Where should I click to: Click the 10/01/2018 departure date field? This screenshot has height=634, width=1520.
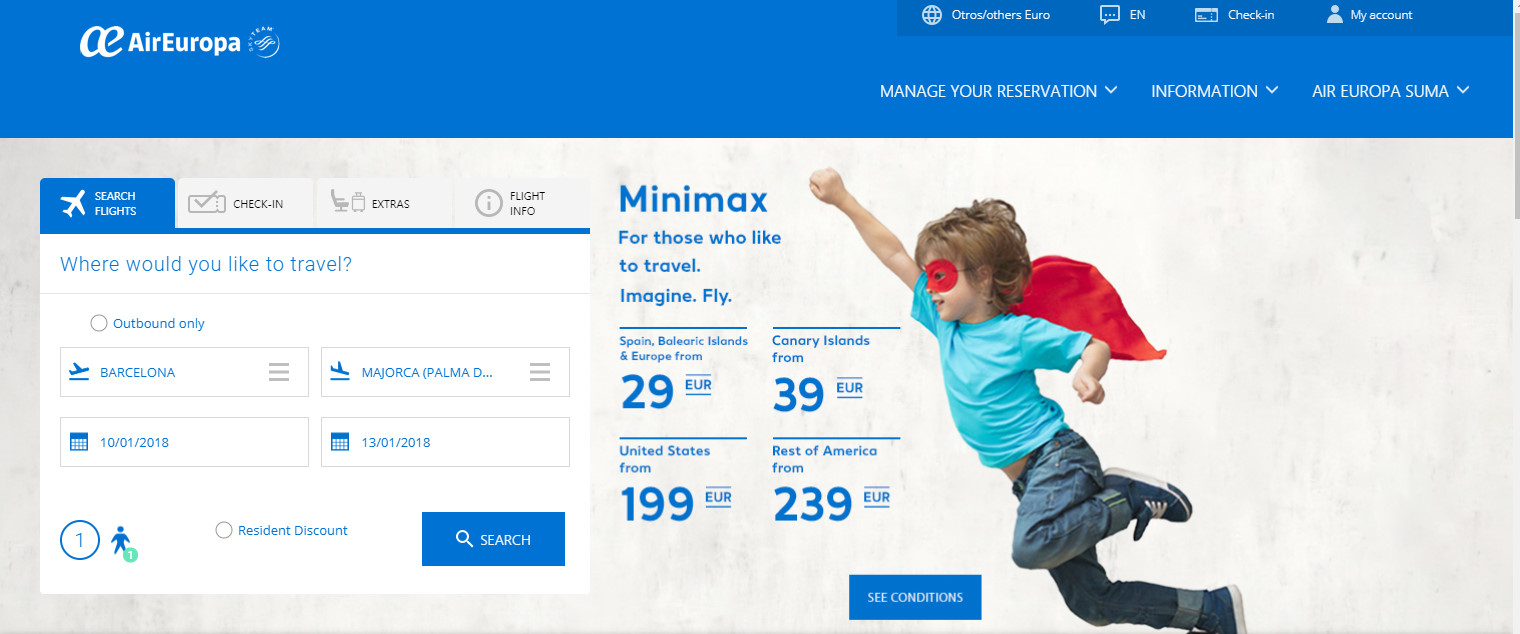(x=184, y=442)
